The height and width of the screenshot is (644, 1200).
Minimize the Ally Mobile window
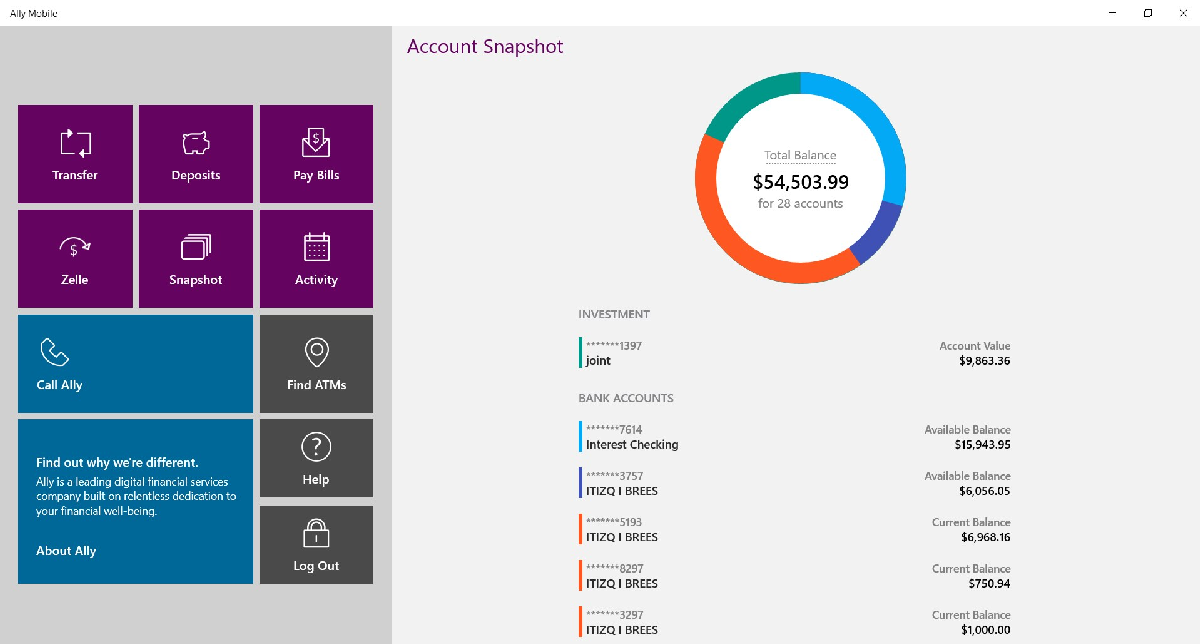[1113, 13]
